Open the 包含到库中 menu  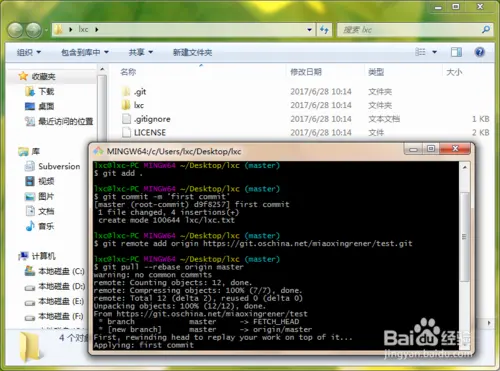coord(85,52)
